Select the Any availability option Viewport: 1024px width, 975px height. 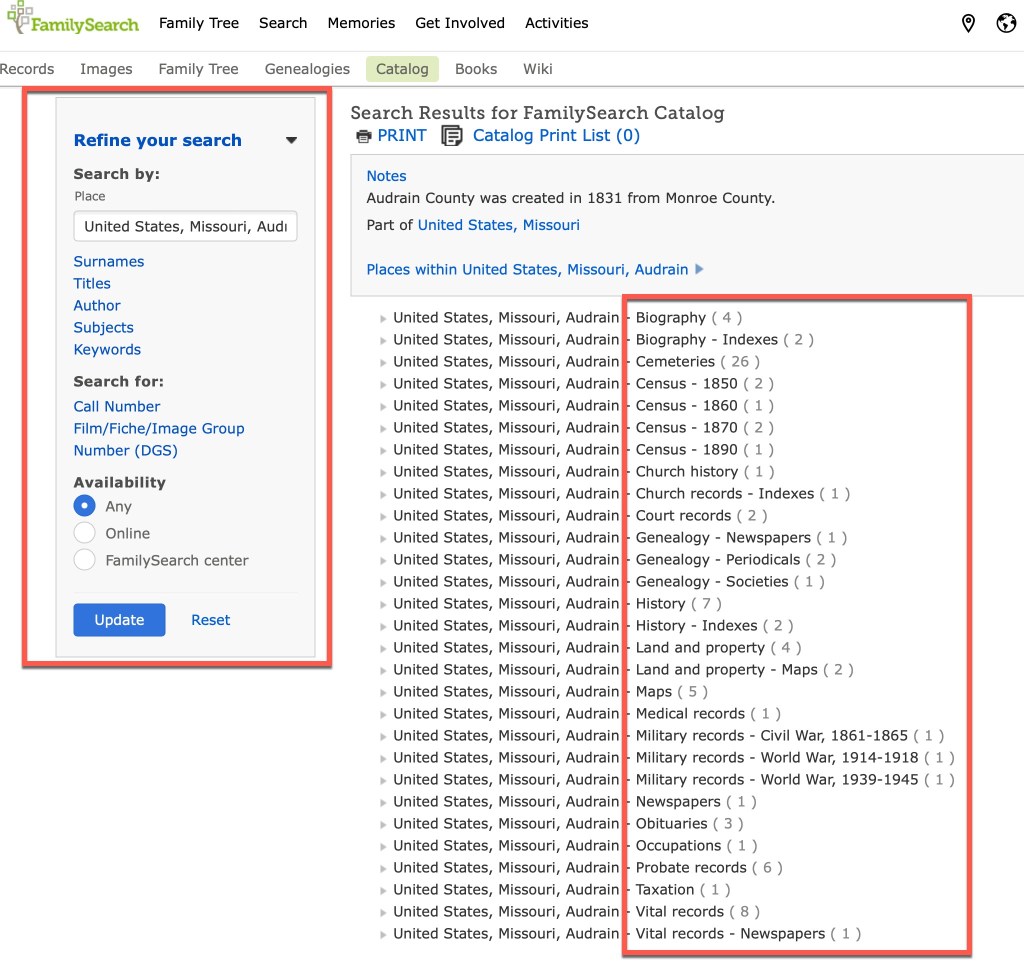pyautogui.click(x=85, y=507)
